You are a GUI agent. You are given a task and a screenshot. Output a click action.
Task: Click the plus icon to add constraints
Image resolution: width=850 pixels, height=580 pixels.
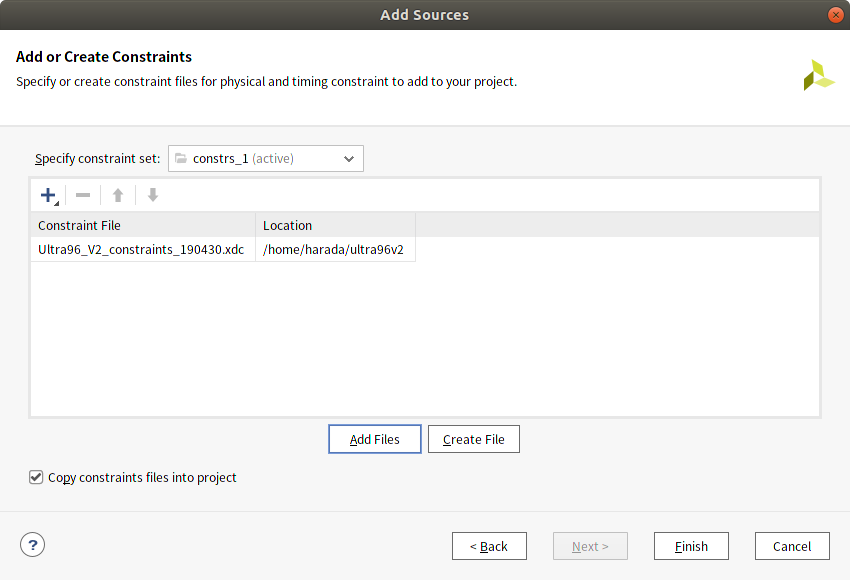[x=49, y=195]
